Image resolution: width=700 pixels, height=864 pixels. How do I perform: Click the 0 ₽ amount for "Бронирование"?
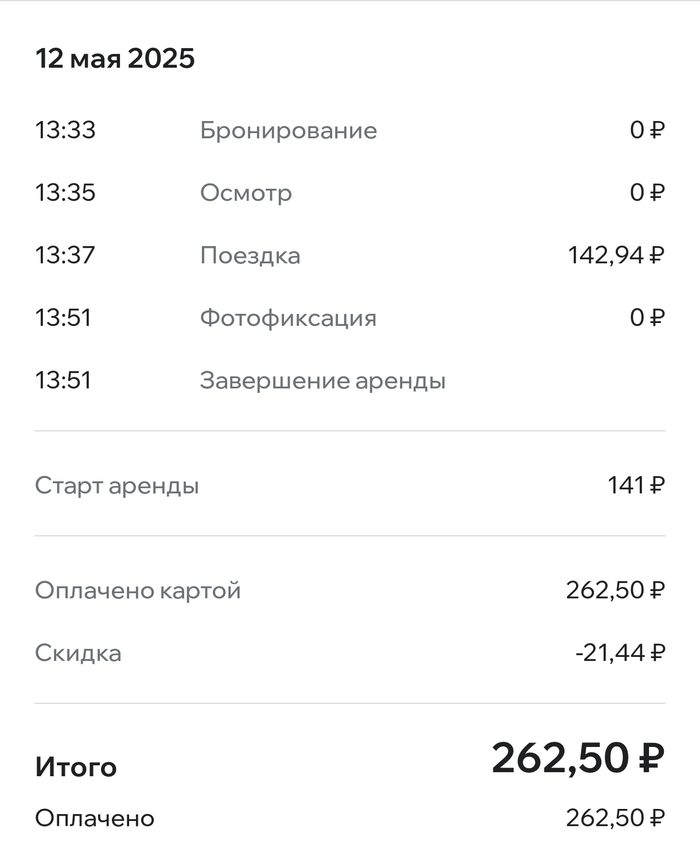tap(647, 131)
